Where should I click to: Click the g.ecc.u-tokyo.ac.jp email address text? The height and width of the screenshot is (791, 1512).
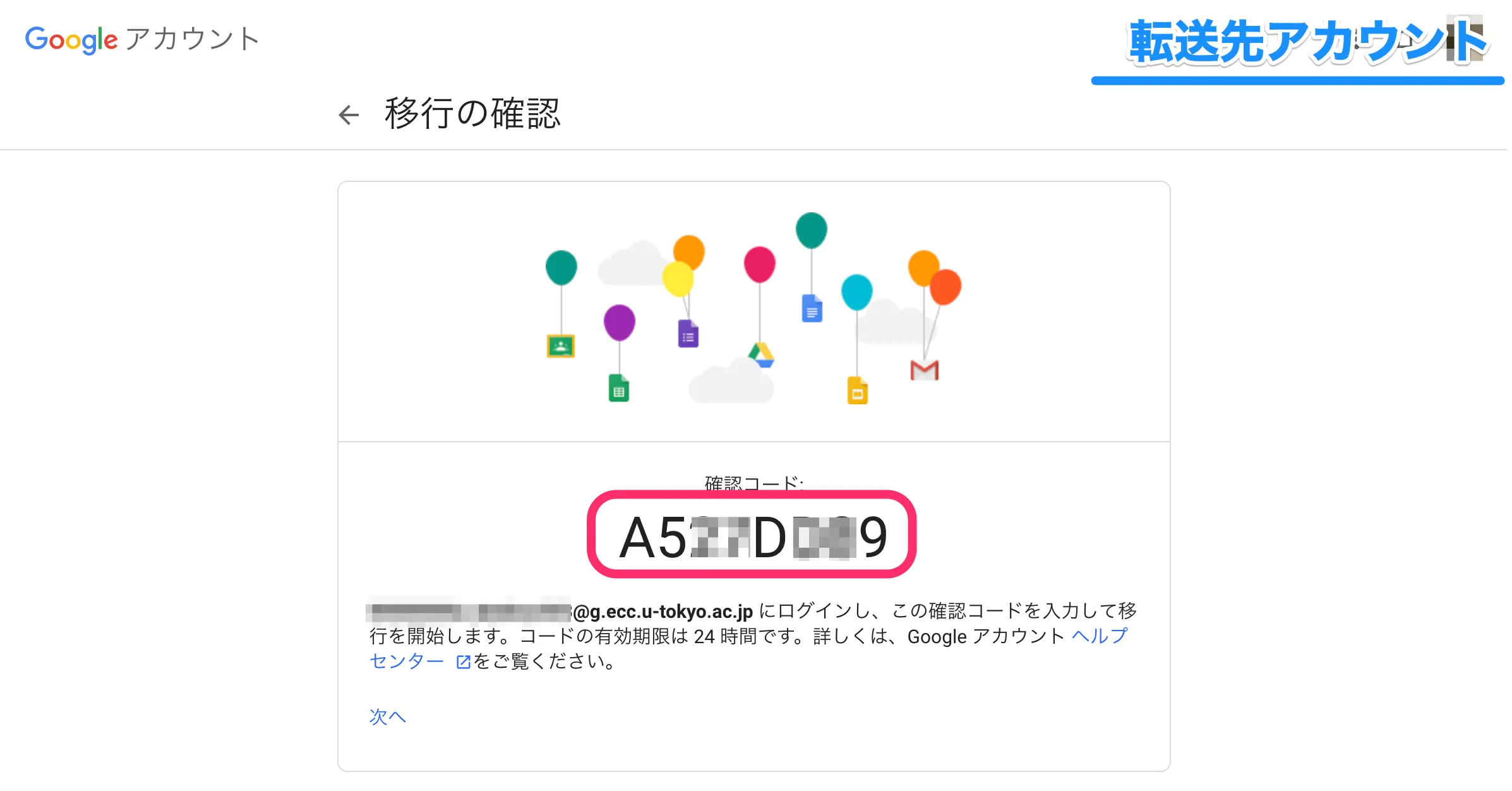pyautogui.click(x=663, y=612)
